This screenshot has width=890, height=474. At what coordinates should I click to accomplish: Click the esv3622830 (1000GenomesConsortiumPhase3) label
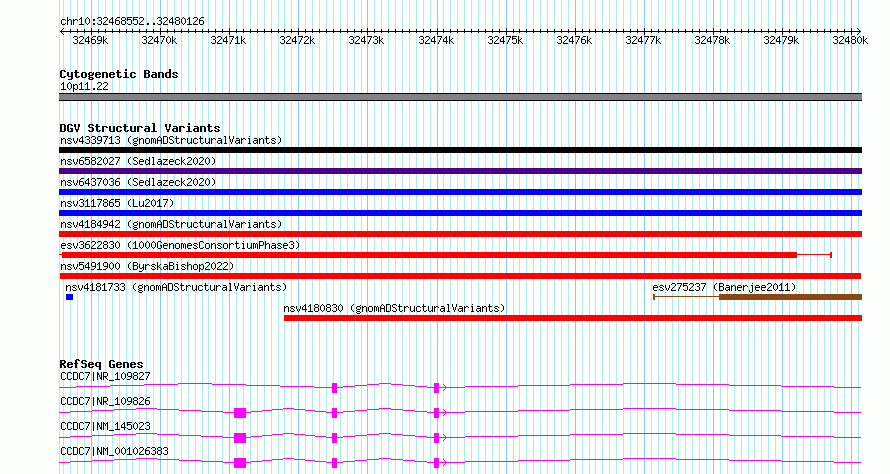pyautogui.click(x=180, y=245)
